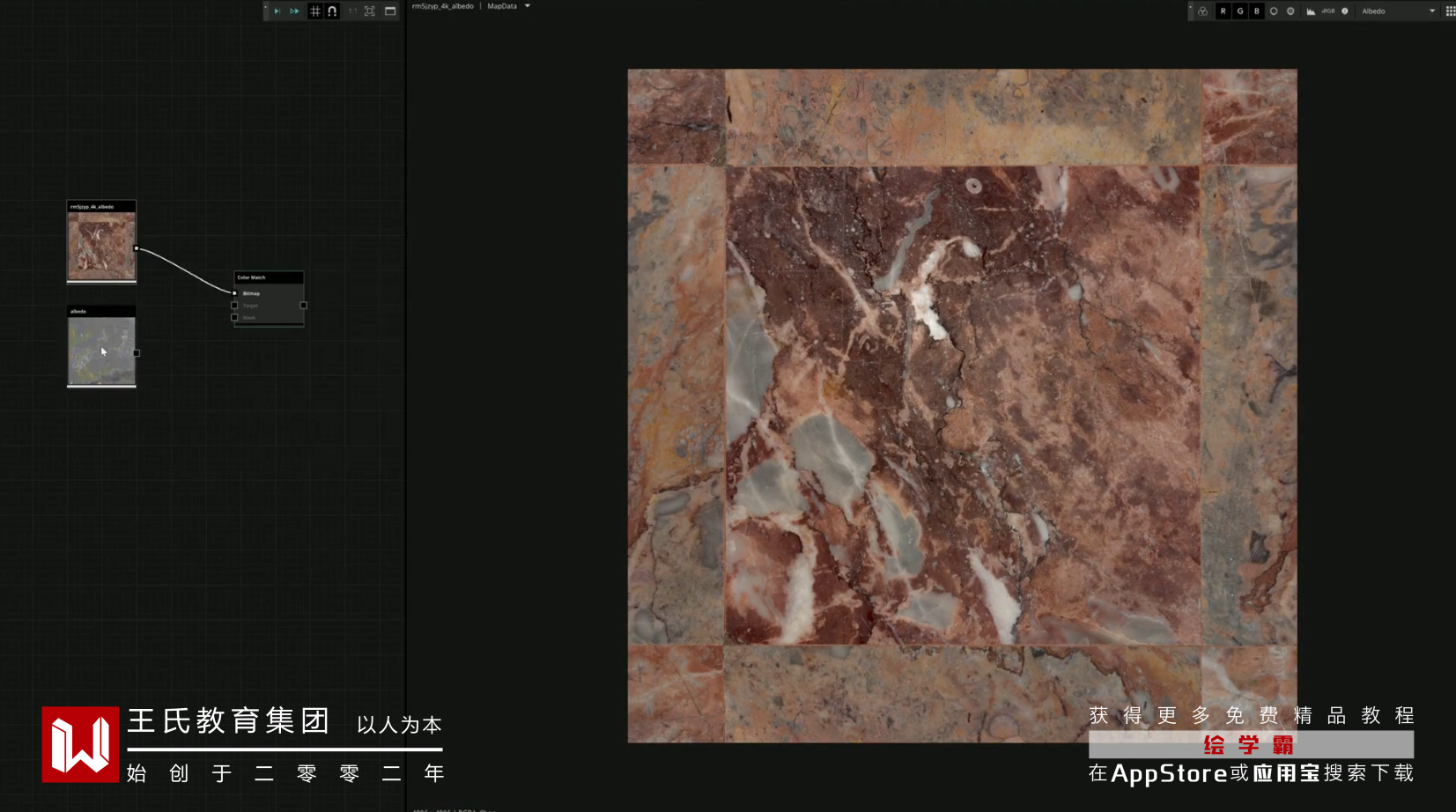Show the histogram via the histogram icon
This screenshot has width=1456, height=812.
click(1311, 11)
